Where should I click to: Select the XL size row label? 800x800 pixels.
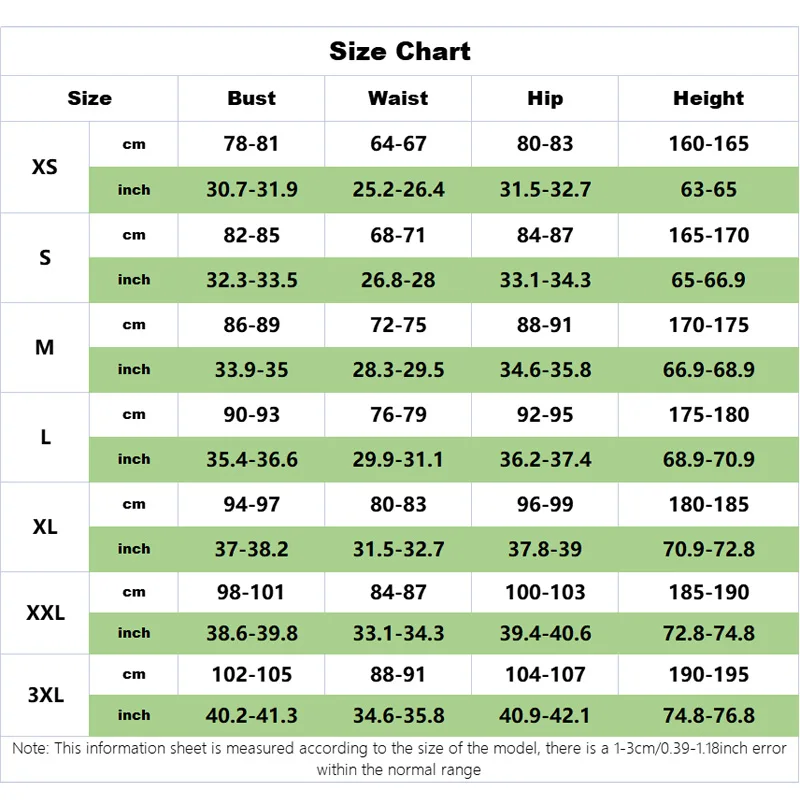pyautogui.click(x=45, y=526)
